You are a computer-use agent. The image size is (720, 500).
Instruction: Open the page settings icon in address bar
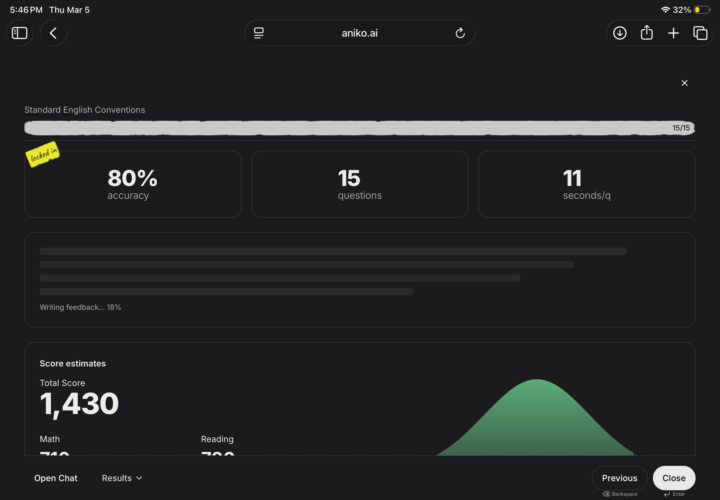click(259, 33)
